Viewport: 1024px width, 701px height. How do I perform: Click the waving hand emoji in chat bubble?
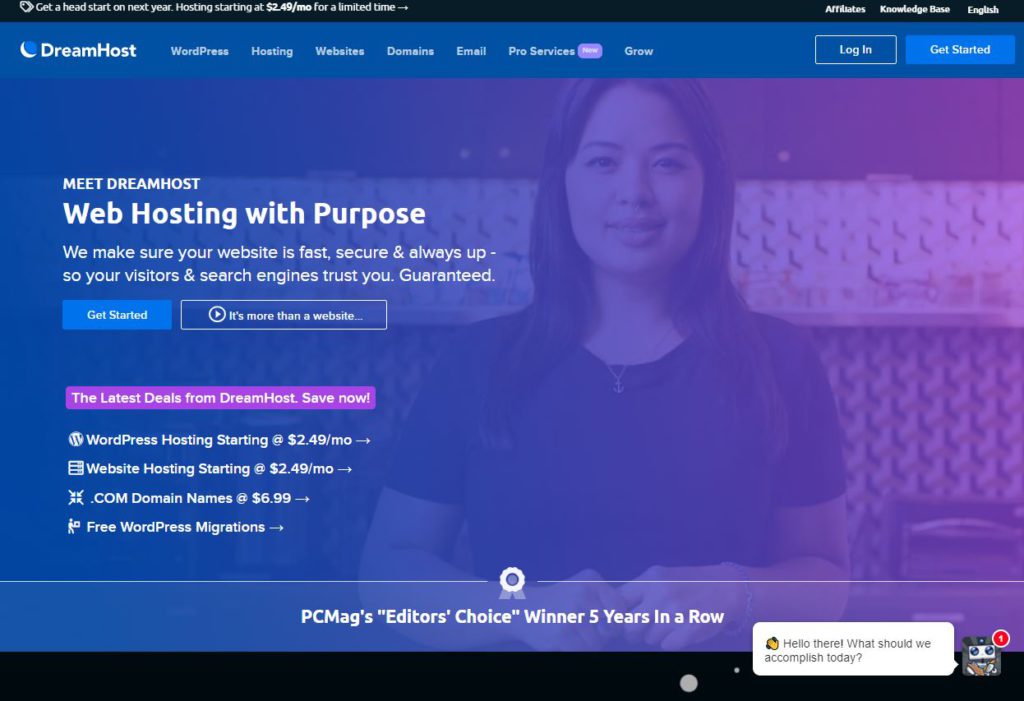click(772, 644)
